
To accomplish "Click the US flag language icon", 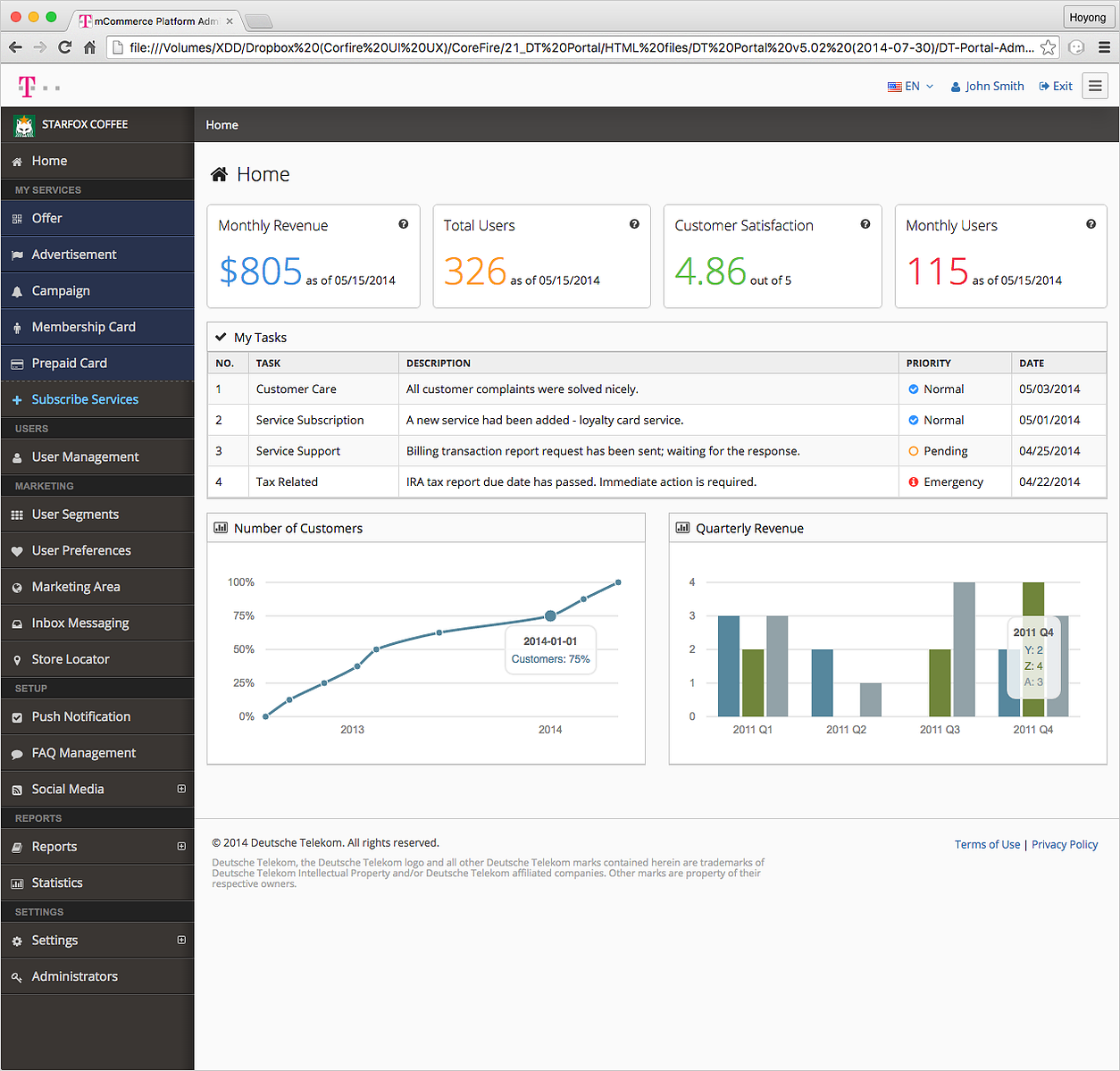I will 894,87.
